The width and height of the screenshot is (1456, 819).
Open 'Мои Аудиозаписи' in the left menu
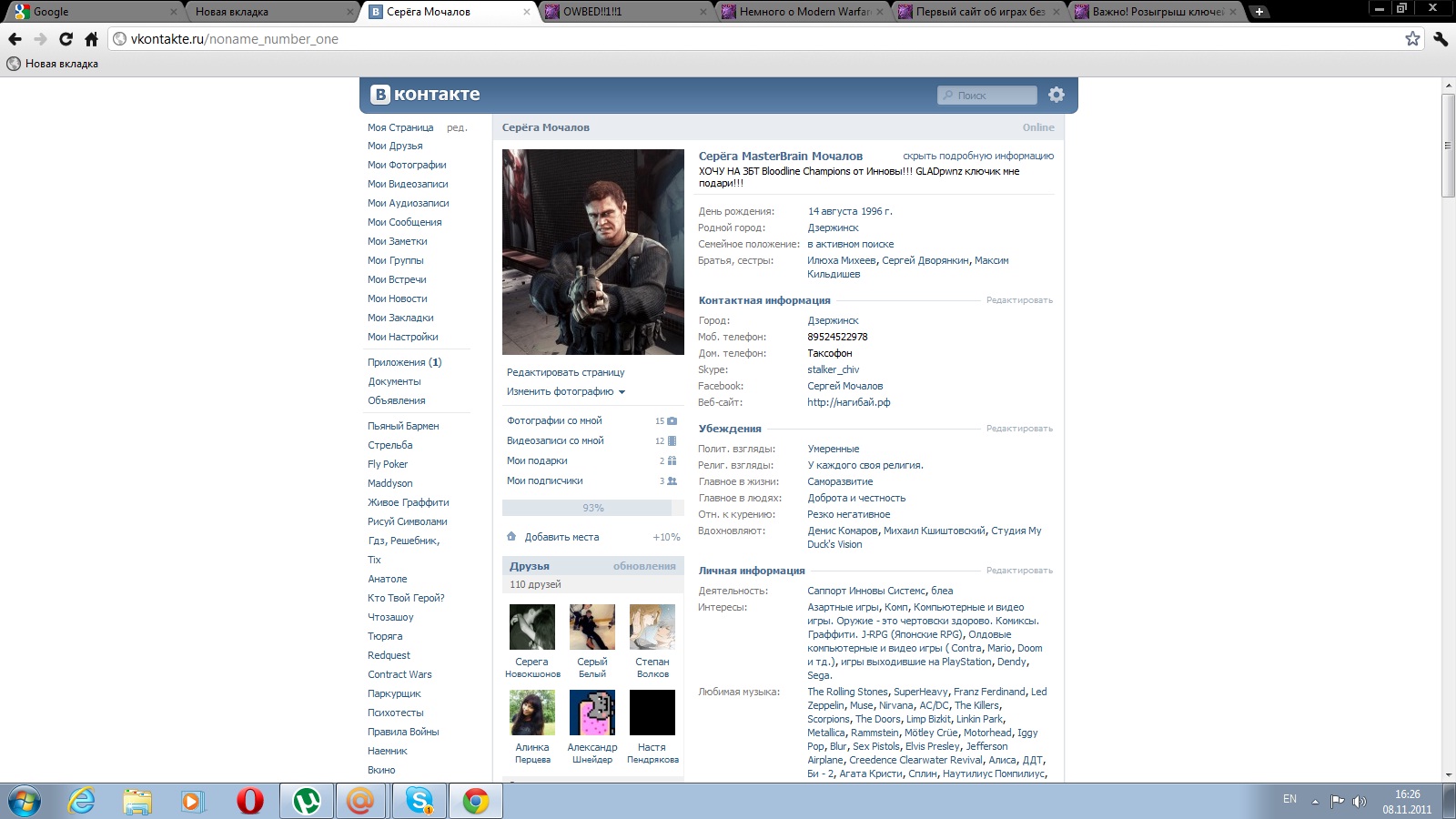click(409, 204)
